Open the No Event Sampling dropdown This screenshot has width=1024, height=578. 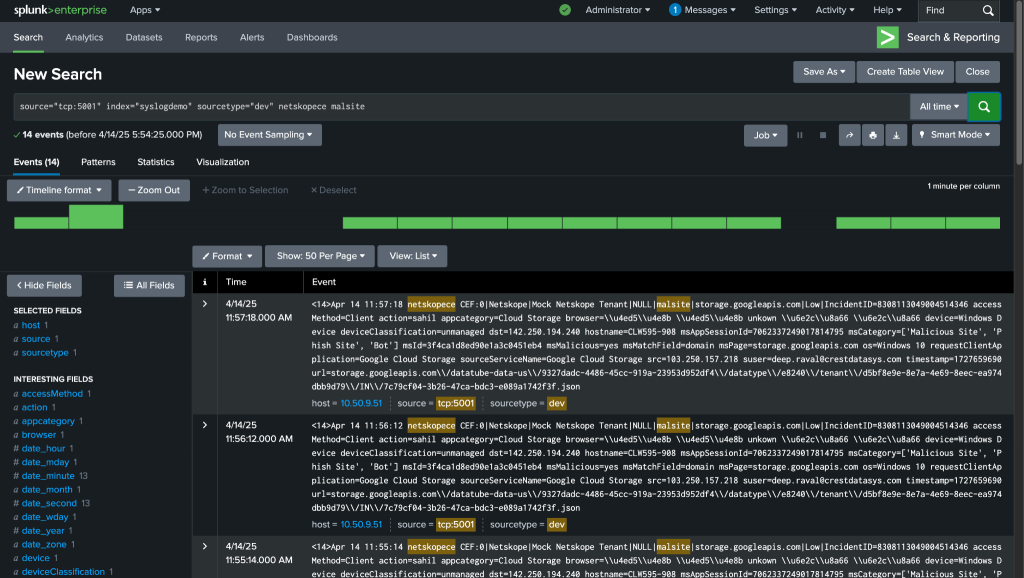coord(269,135)
